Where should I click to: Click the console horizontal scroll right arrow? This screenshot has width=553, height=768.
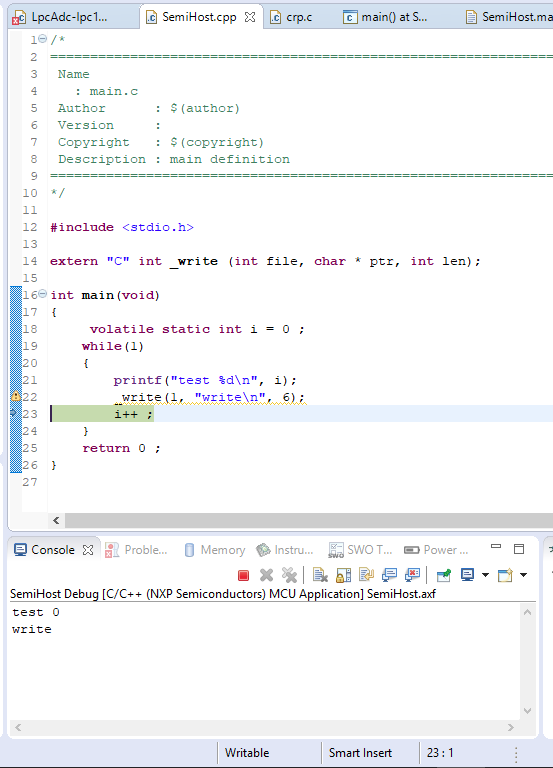[x=511, y=727]
